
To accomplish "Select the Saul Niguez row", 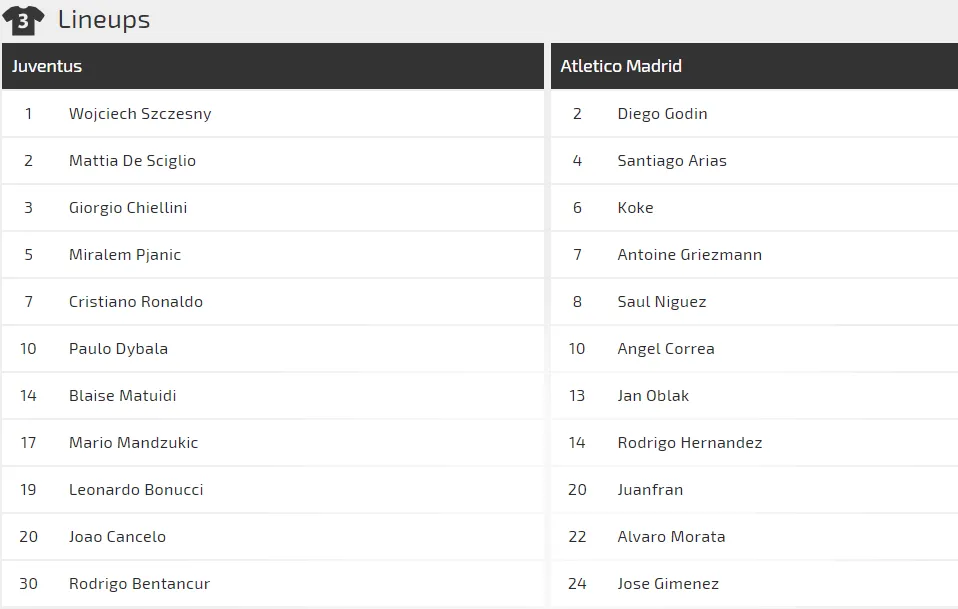I will point(662,302).
